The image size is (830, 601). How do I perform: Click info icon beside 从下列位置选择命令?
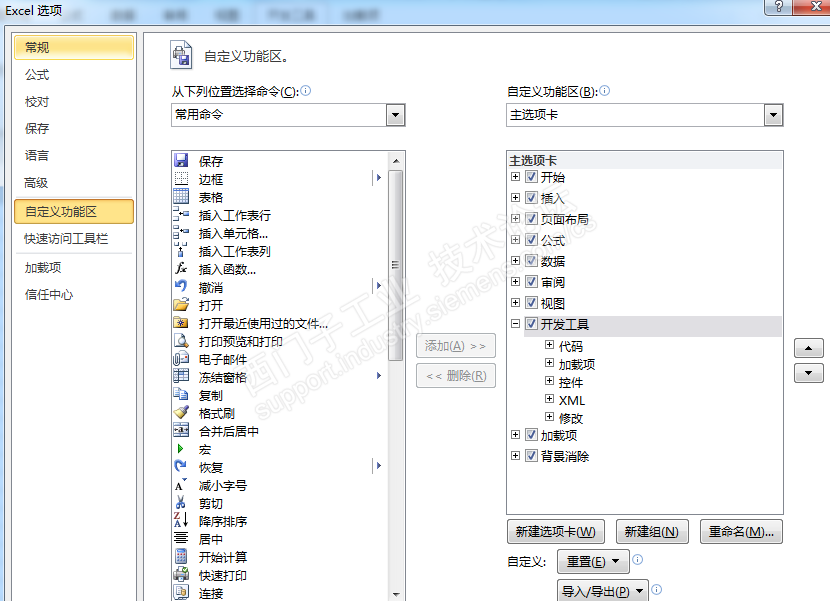tap(306, 91)
